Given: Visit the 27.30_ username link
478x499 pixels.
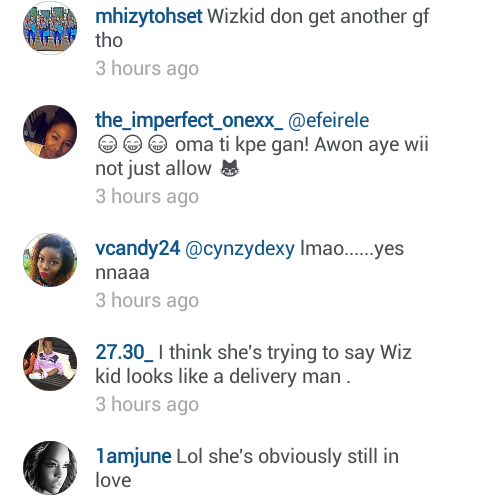Looking at the screenshot, I should pyautogui.click(x=124, y=353).
